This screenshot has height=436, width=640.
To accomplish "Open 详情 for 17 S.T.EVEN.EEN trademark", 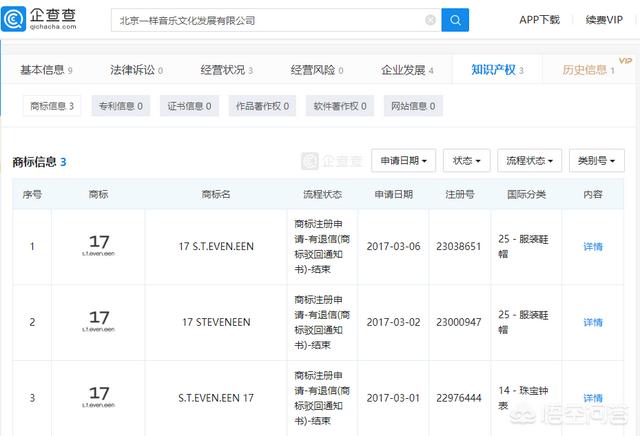I will point(593,247).
